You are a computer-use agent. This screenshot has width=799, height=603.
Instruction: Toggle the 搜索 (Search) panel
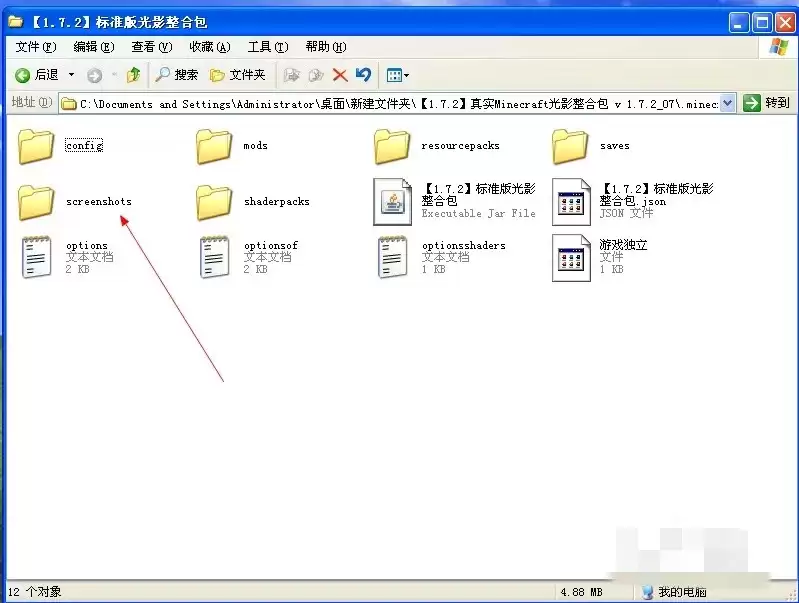177,75
